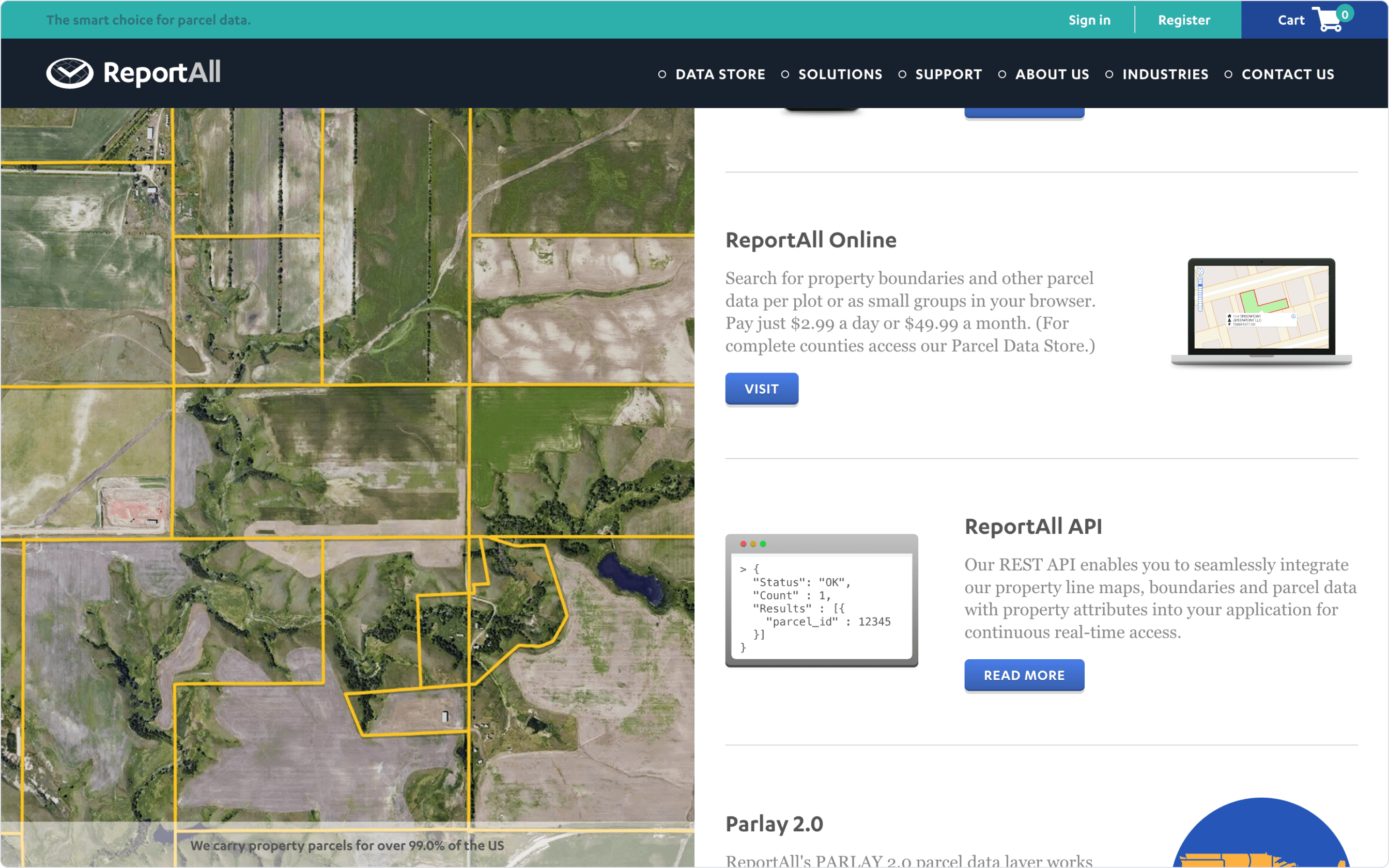Click the aerial parcel map image
Screen dimensions: 1389x868
[x=347, y=459]
